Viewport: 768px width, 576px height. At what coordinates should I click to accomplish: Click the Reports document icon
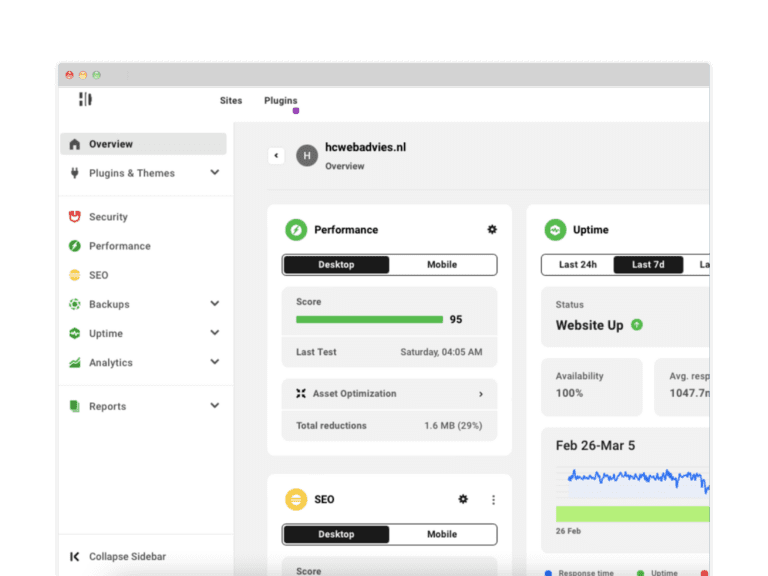coord(74,406)
